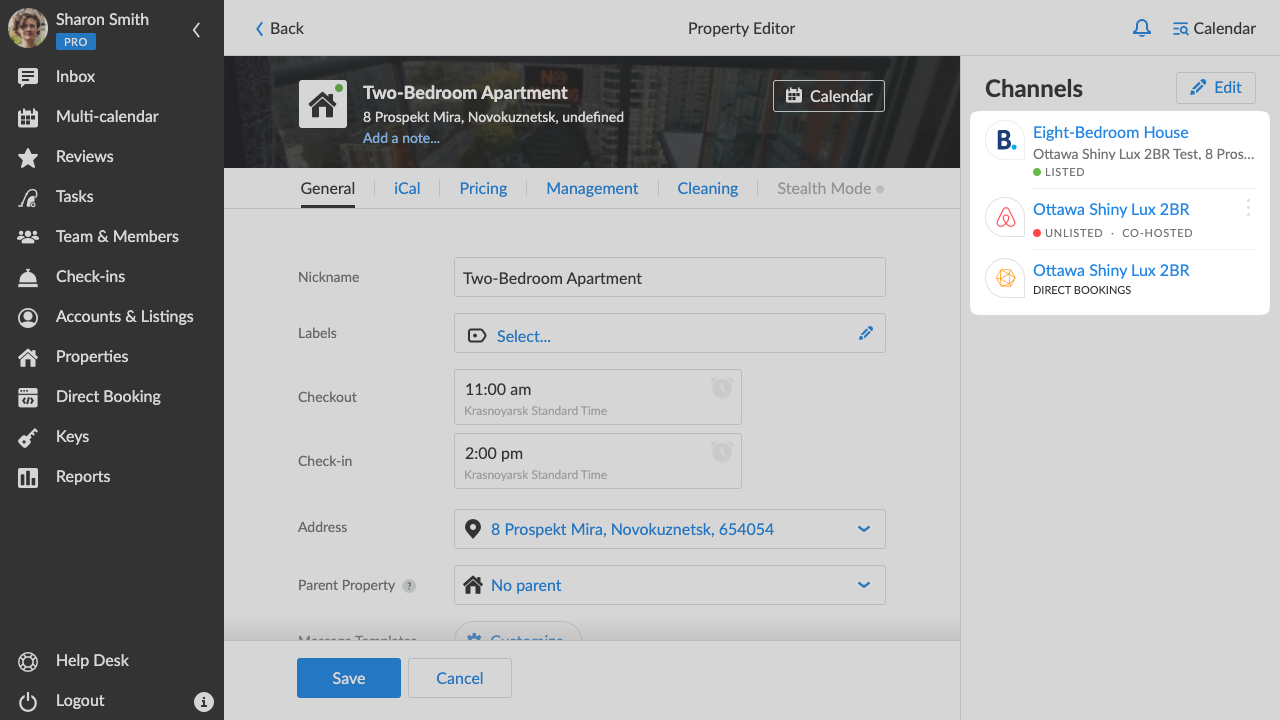Click the Check-ins bell icon
This screenshot has width=1280, height=720.
pos(28,277)
